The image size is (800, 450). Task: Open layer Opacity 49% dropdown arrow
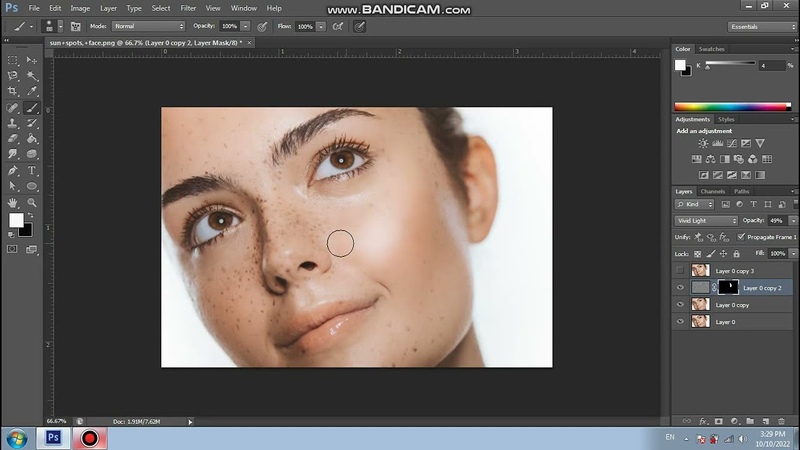pos(793,220)
